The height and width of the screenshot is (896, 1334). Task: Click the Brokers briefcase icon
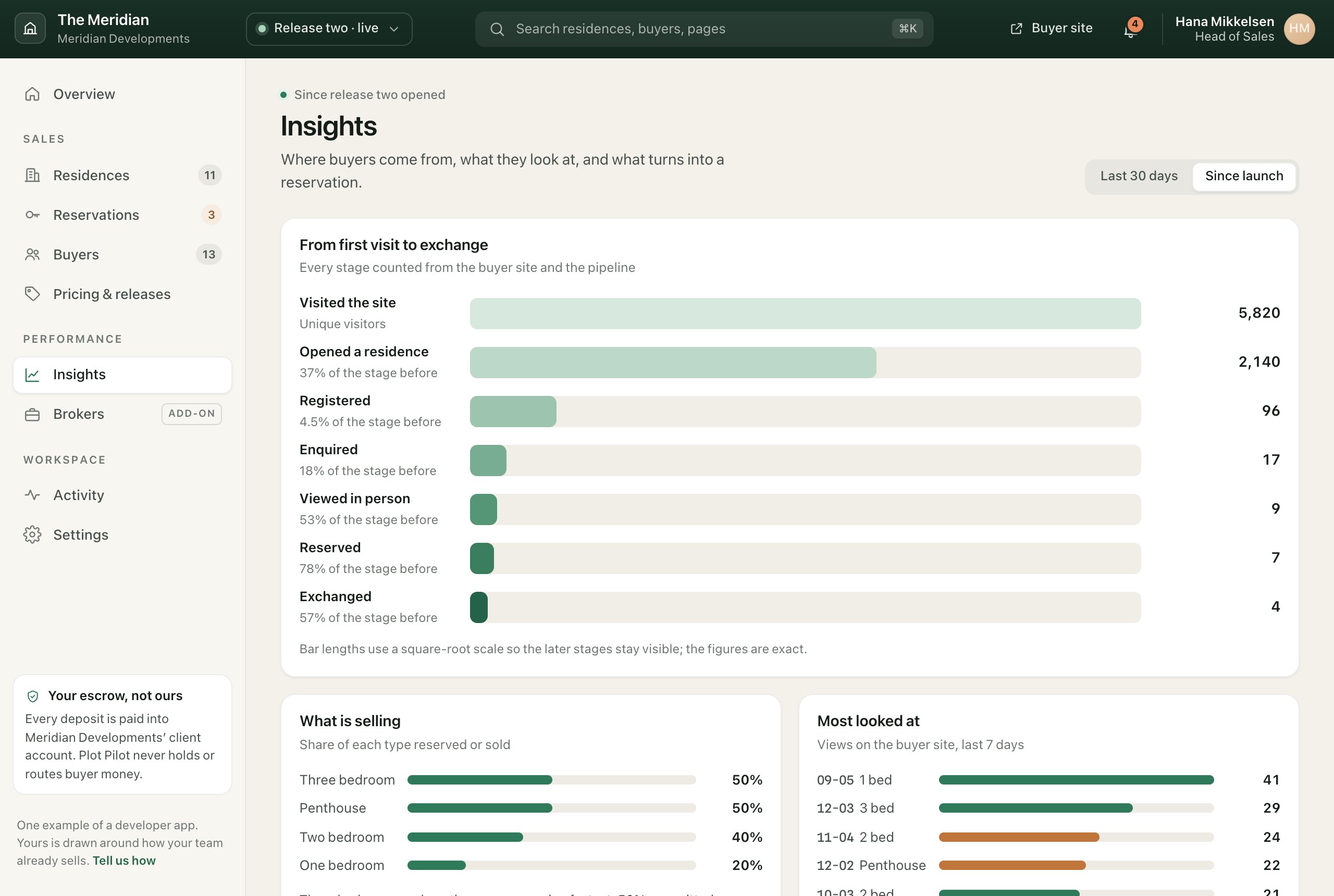33,414
